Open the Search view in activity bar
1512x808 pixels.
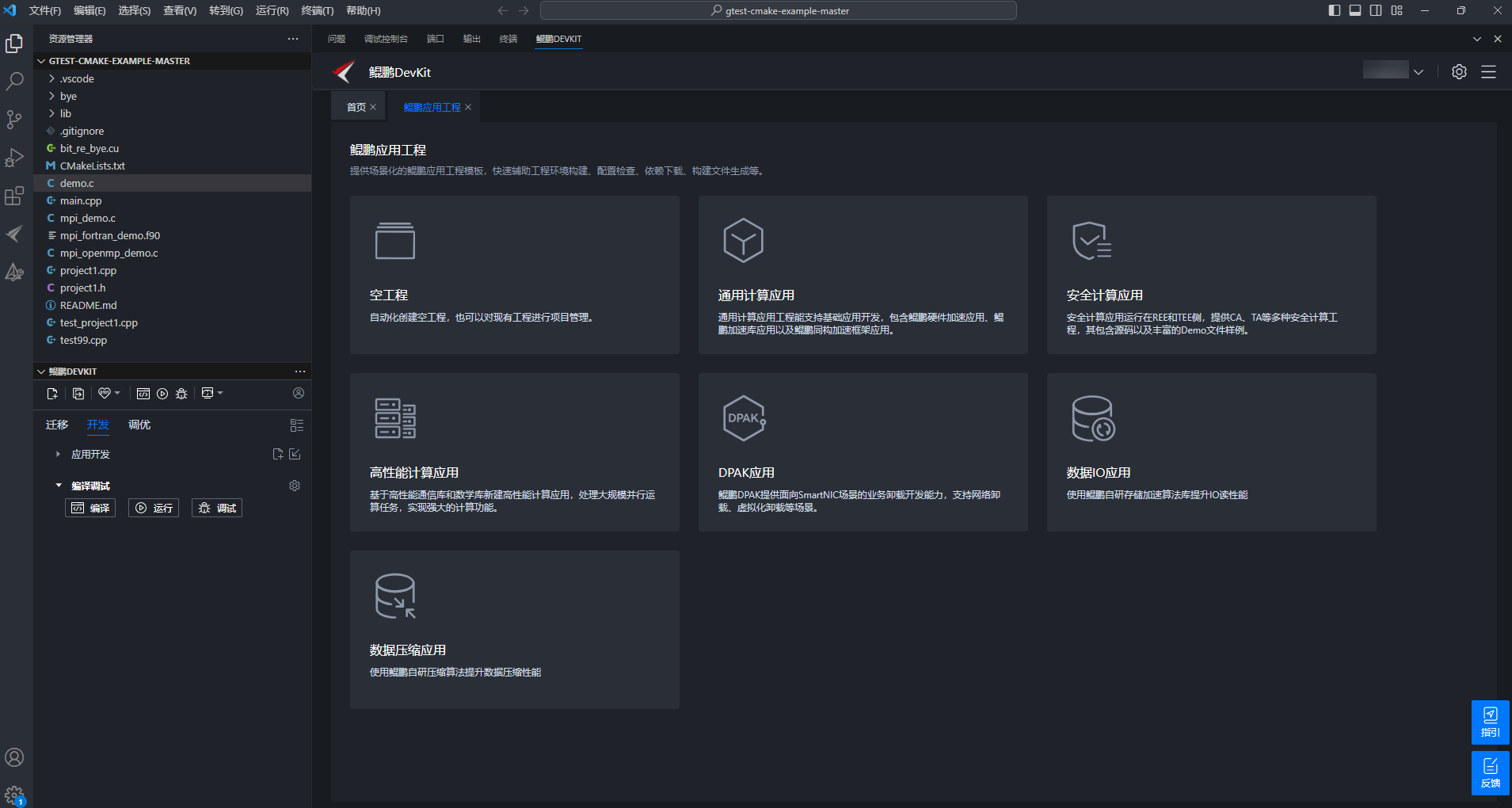[x=14, y=82]
